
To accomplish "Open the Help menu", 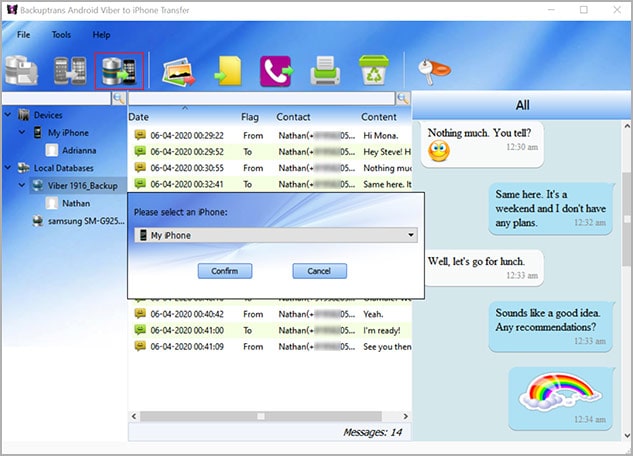I will (x=101, y=35).
